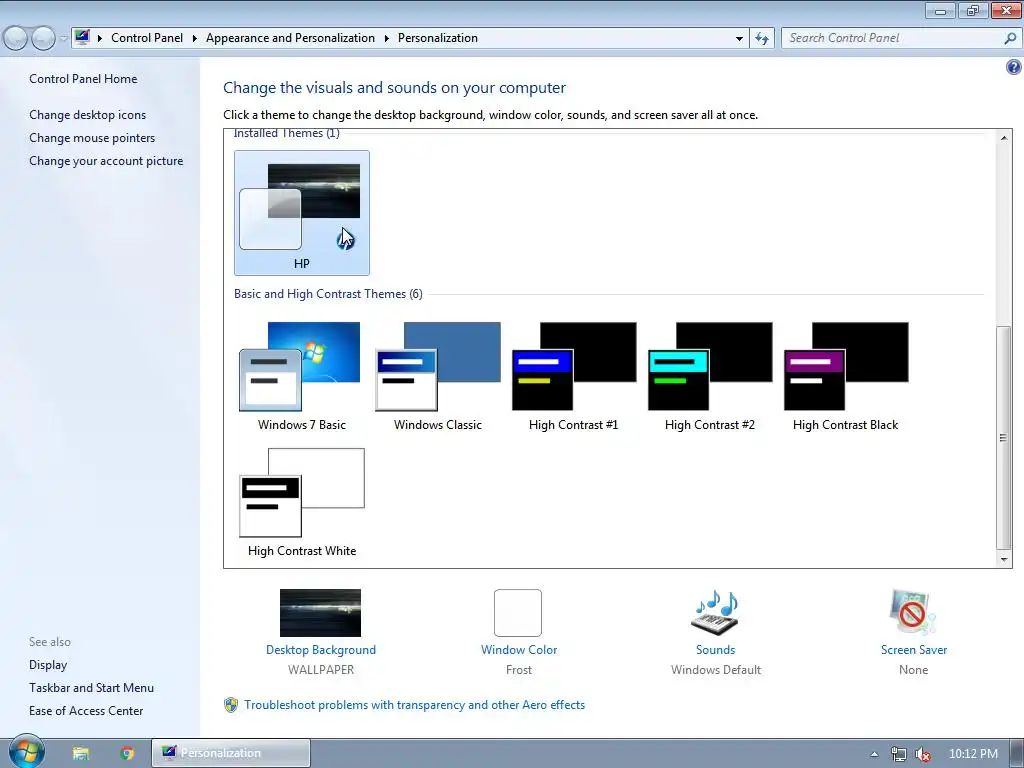This screenshot has width=1024, height=768.
Task: Click the 10:12 PM taskbar clock
Action: [x=973, y=754]
